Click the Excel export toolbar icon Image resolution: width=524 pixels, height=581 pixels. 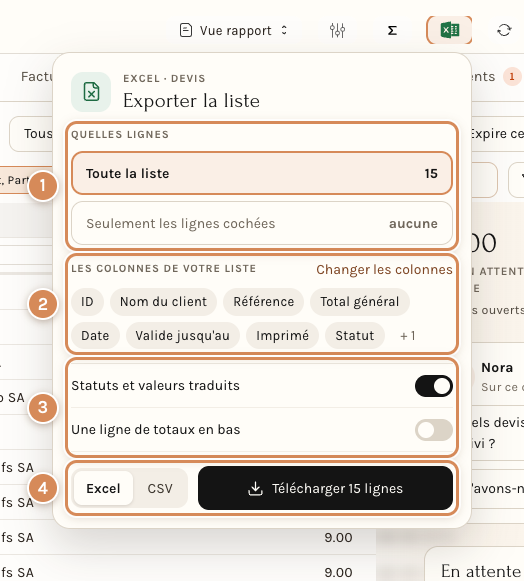450,30
